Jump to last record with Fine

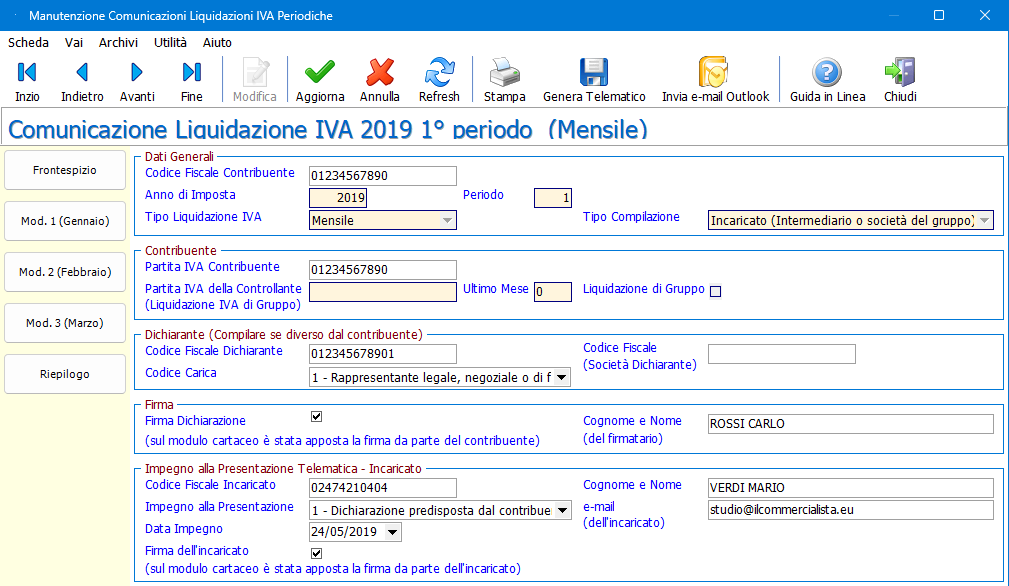click(x=192, y=80)
